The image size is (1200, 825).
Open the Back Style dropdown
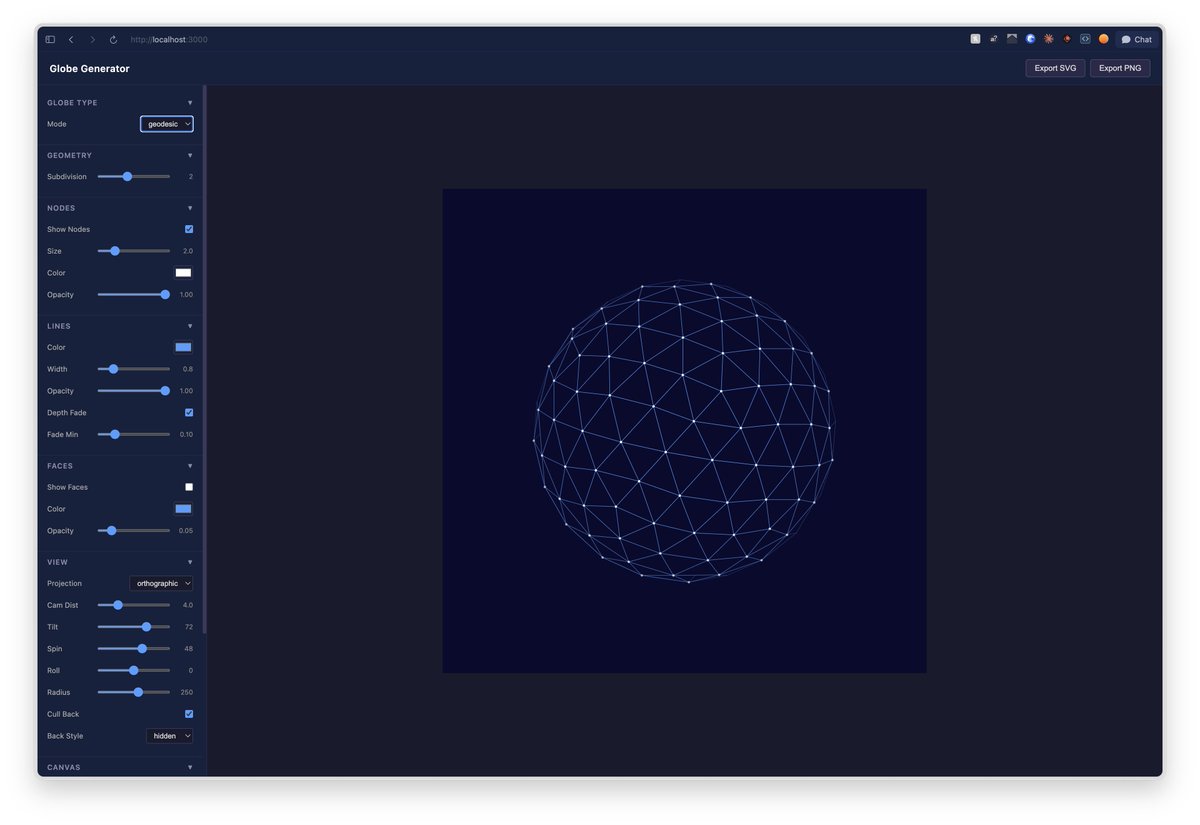click(x=169, y=736)
